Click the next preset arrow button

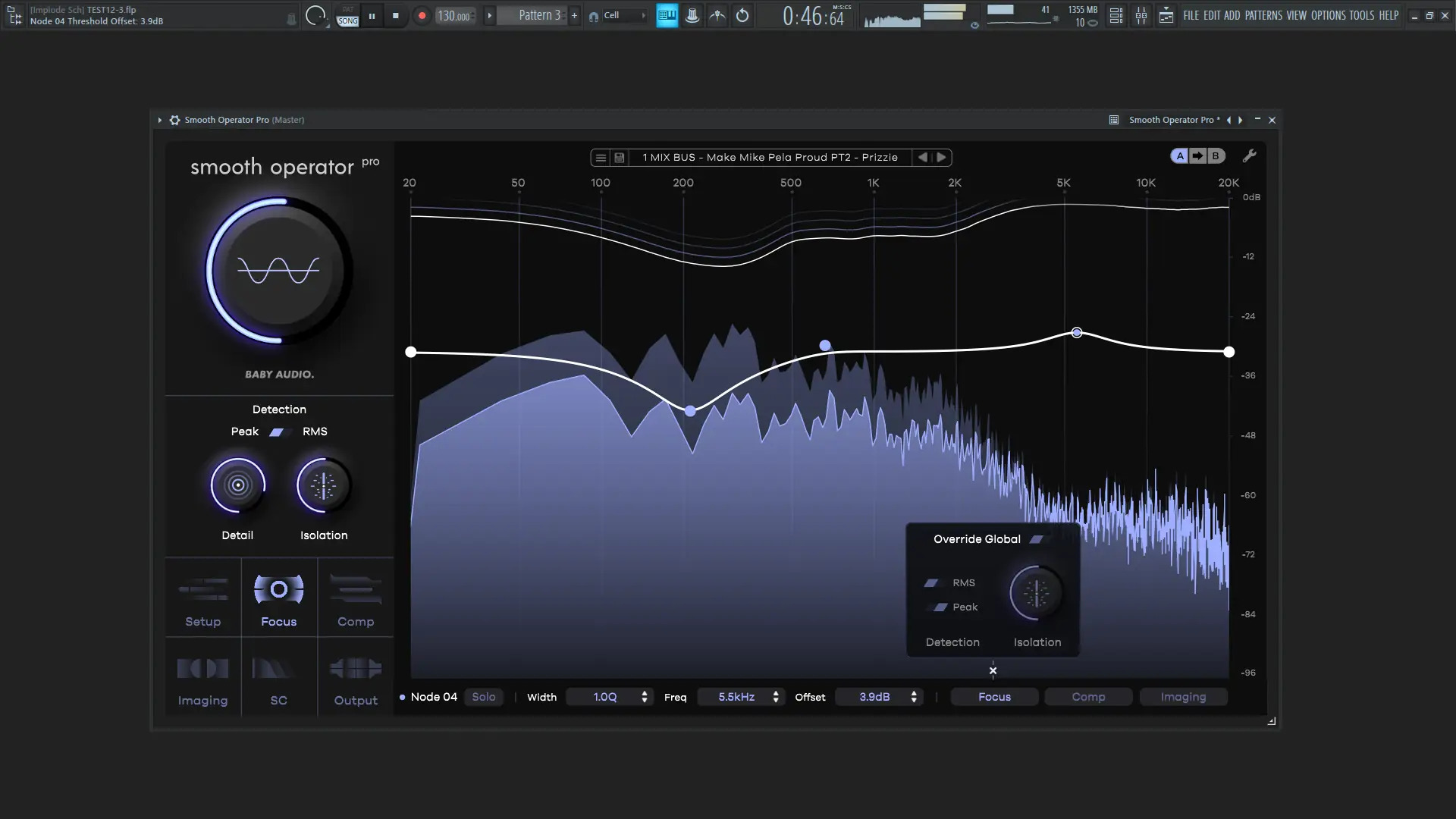tap(941, 158)
